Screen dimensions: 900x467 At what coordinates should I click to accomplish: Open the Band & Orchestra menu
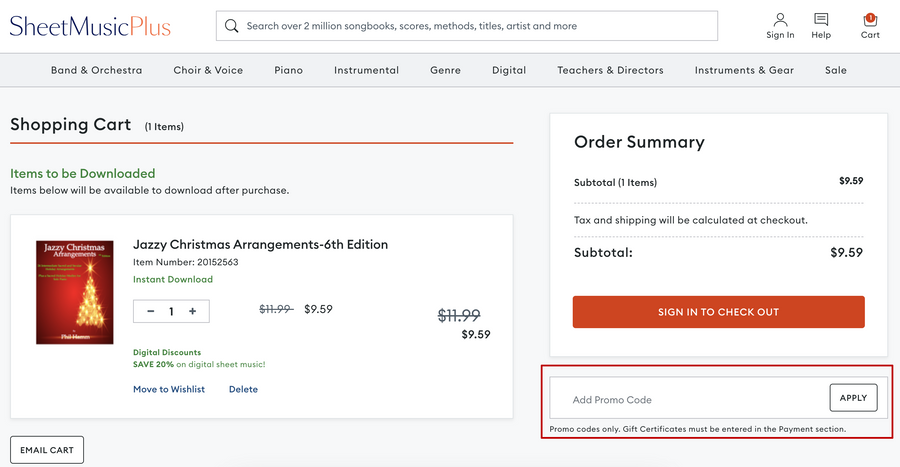coord(96,70)
